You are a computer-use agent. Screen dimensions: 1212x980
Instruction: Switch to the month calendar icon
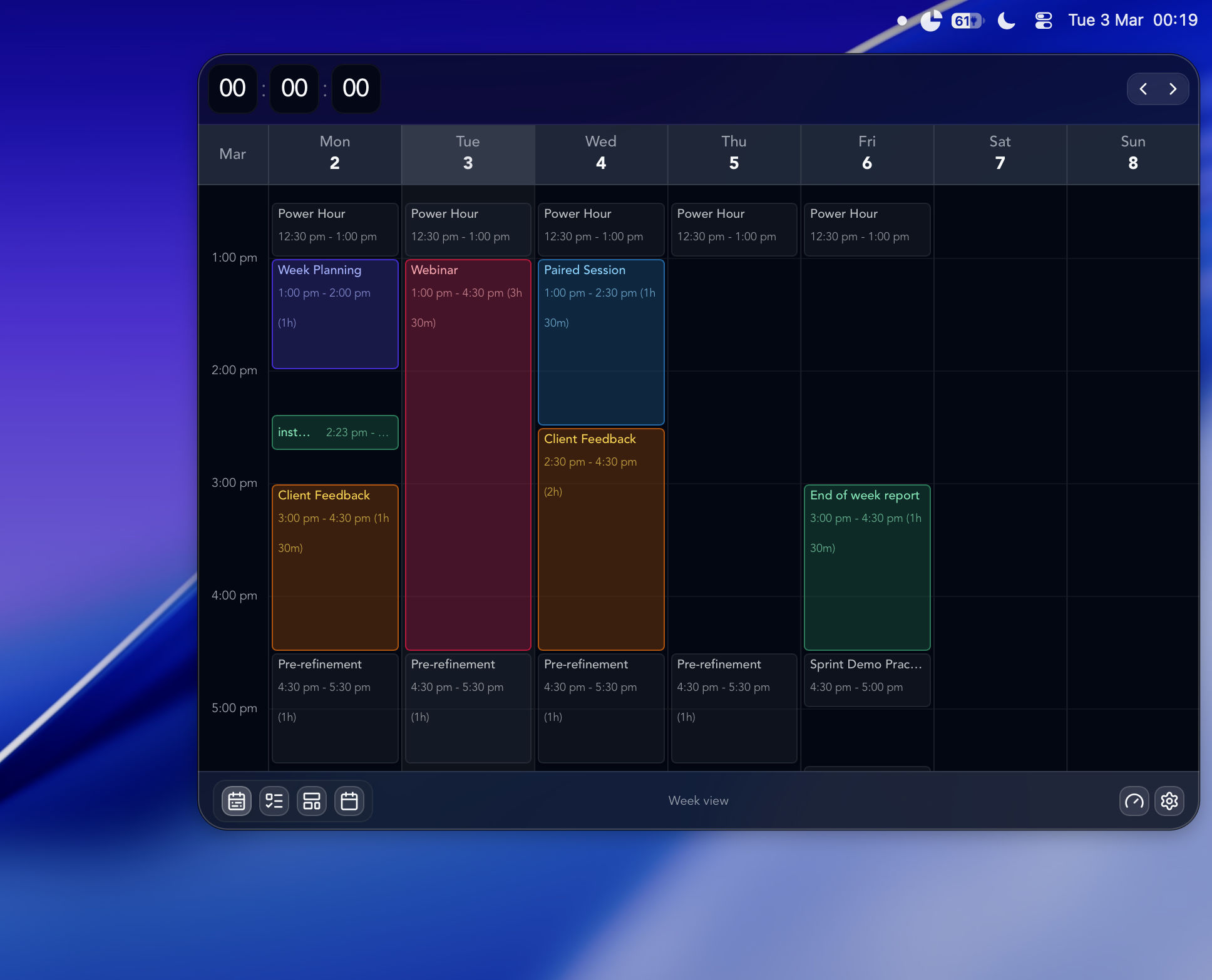(349, 801)
